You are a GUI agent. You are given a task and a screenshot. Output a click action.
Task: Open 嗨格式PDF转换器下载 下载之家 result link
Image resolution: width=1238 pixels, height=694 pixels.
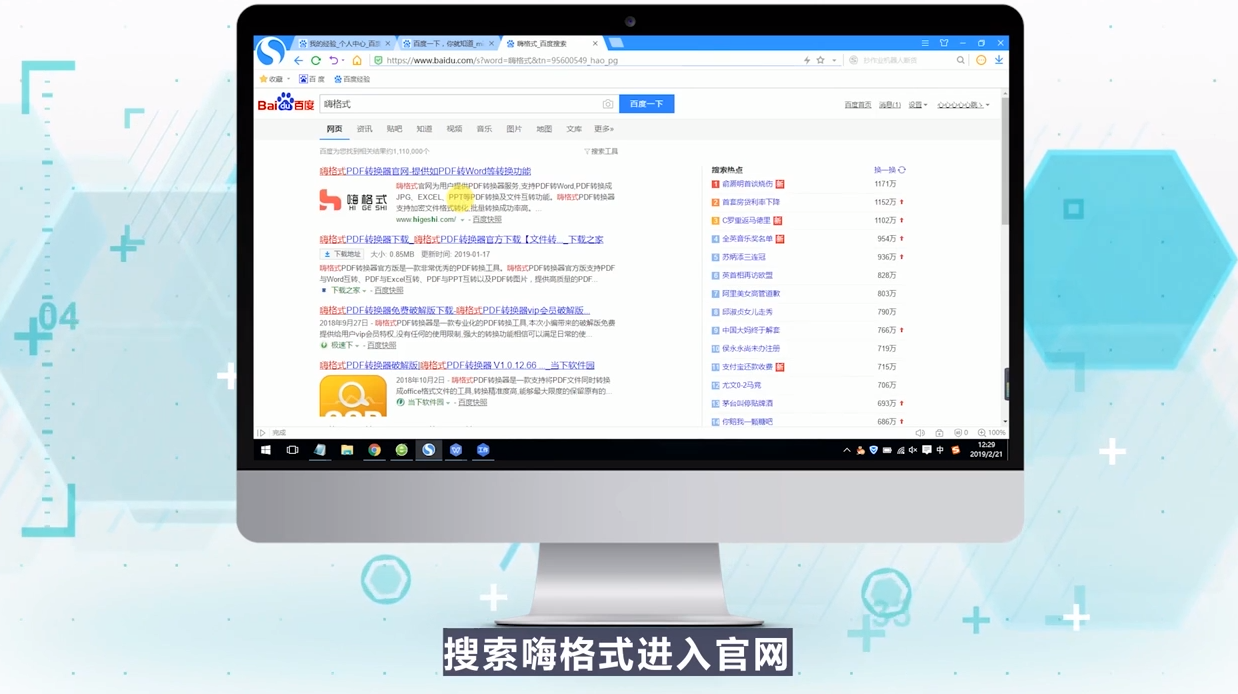click(461, 240)
